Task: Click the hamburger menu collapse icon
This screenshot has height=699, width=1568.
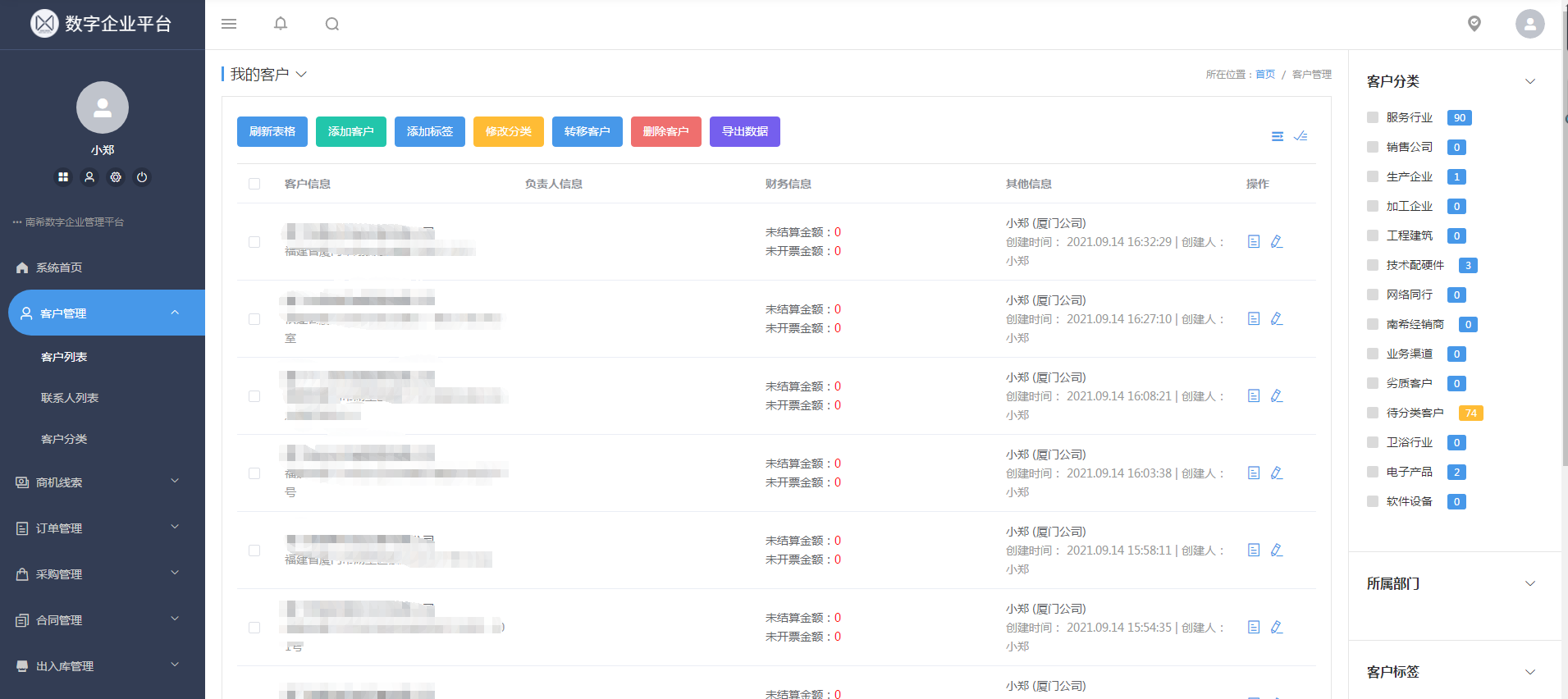Action: pyautogui.click(x=229, y=24)
